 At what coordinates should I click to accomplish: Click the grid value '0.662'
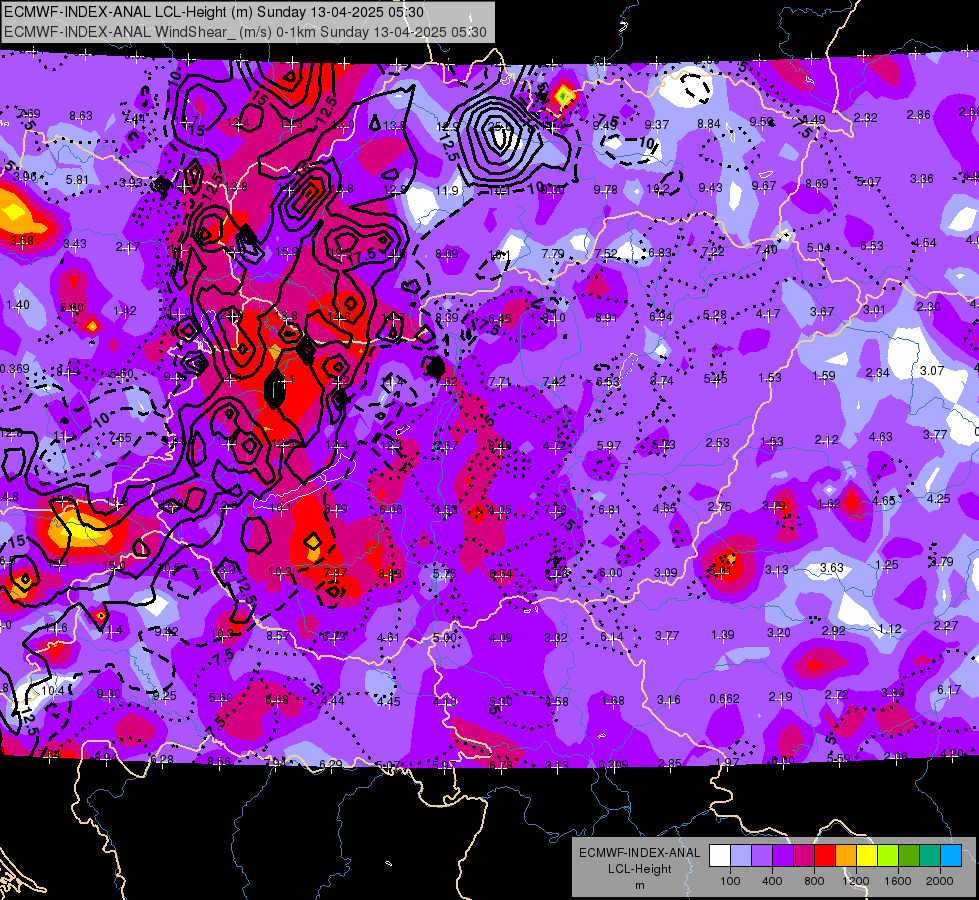click(724, 699)
